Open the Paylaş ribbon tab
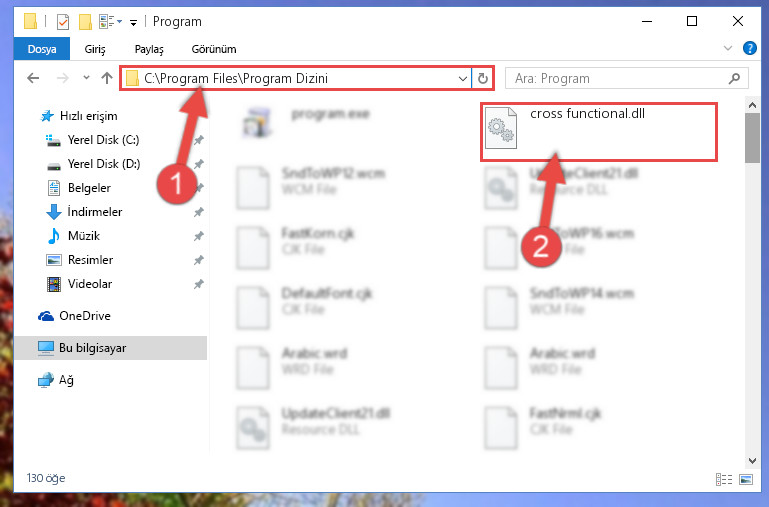The width and height of the screenshot is (769, 507). coord(149,49)
